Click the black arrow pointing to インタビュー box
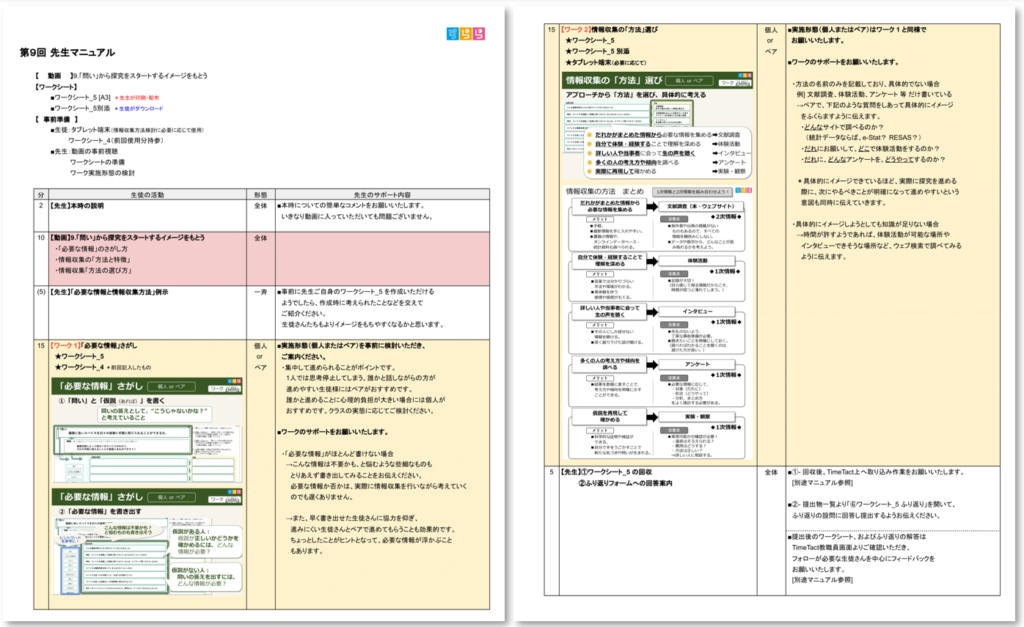The height and width of the screenshot is (627, 1024). pos(651,312)
